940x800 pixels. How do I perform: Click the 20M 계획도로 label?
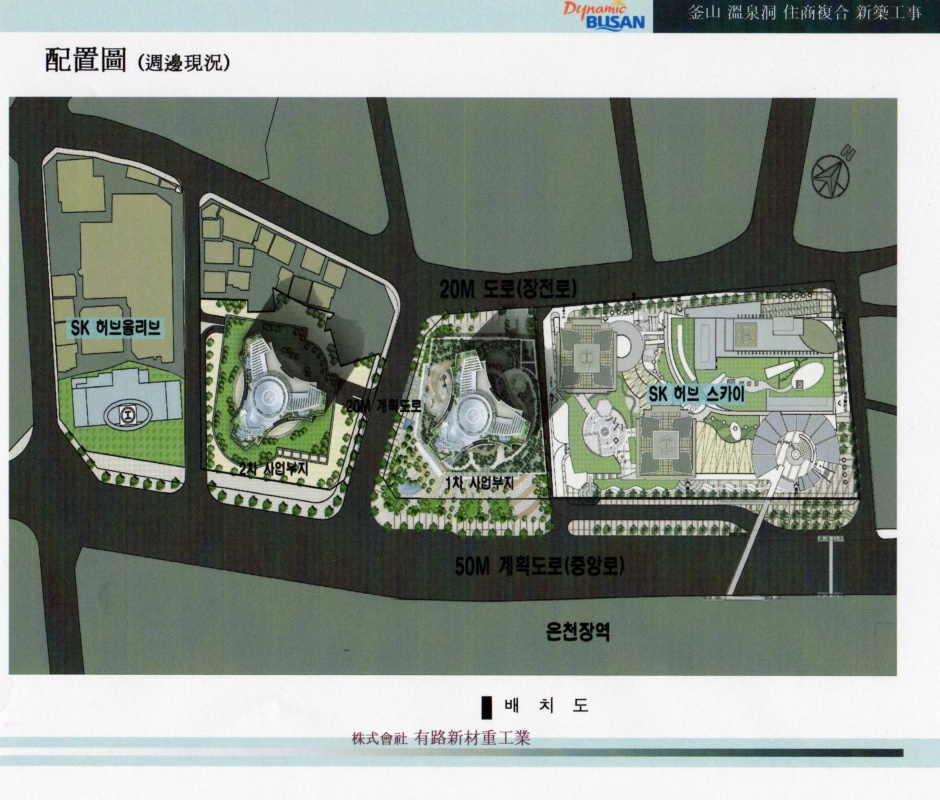coord(383,406)
